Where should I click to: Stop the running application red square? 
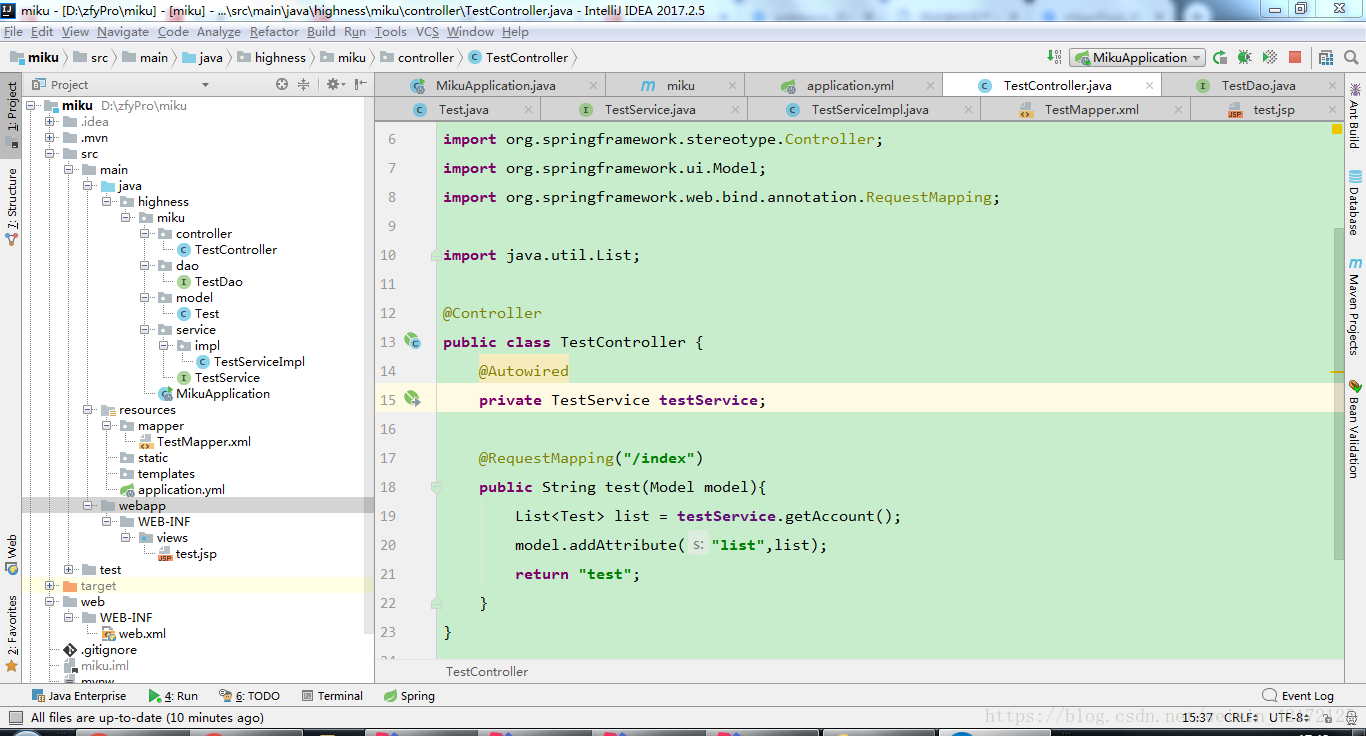(1295, 57)
